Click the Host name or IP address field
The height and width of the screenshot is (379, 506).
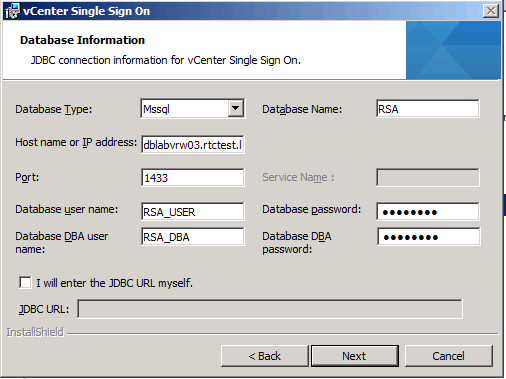193,144
